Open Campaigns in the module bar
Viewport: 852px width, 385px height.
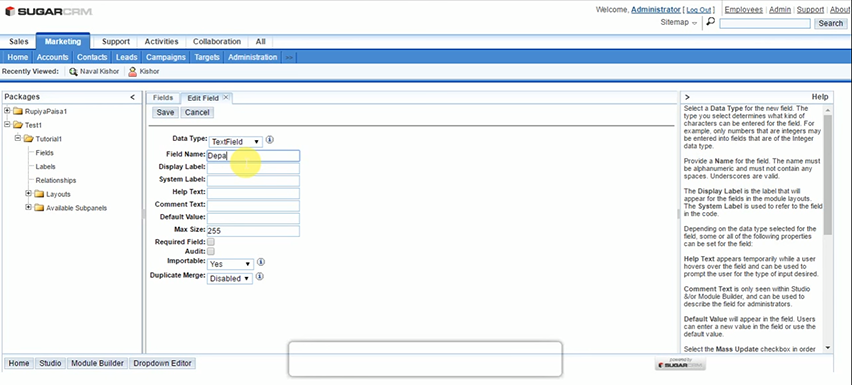(x=166, y=57)
